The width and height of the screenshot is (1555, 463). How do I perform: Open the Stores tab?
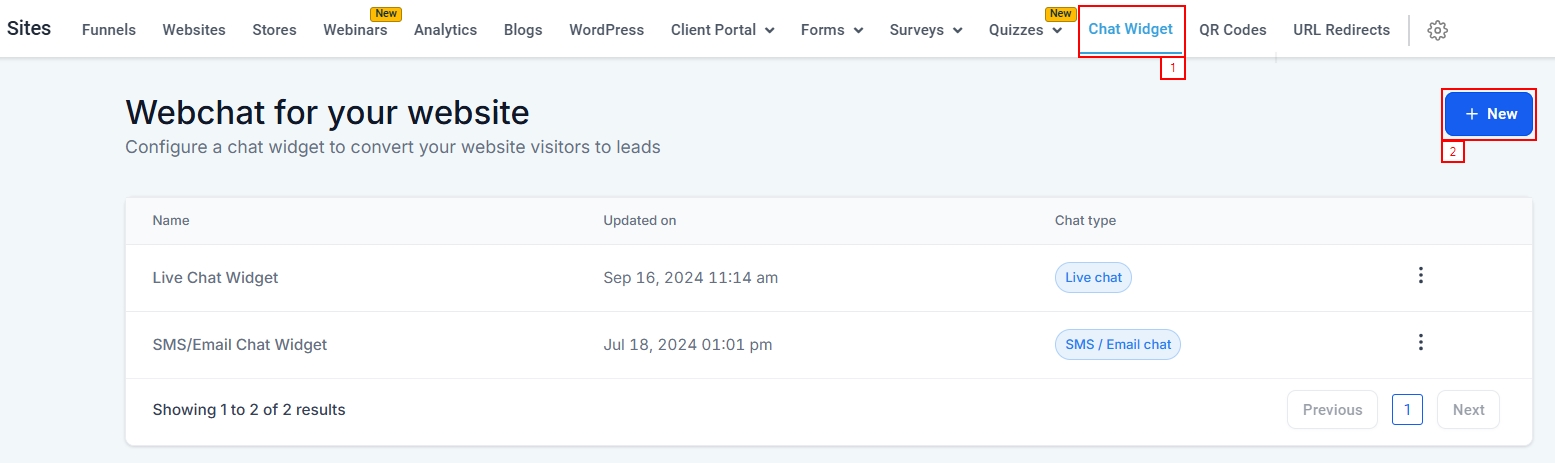[274, 30]
